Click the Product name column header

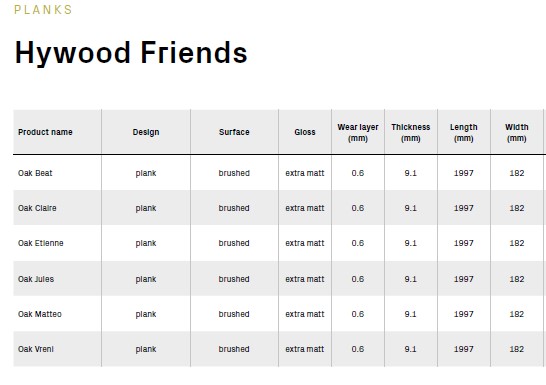(x=45, y=132)
